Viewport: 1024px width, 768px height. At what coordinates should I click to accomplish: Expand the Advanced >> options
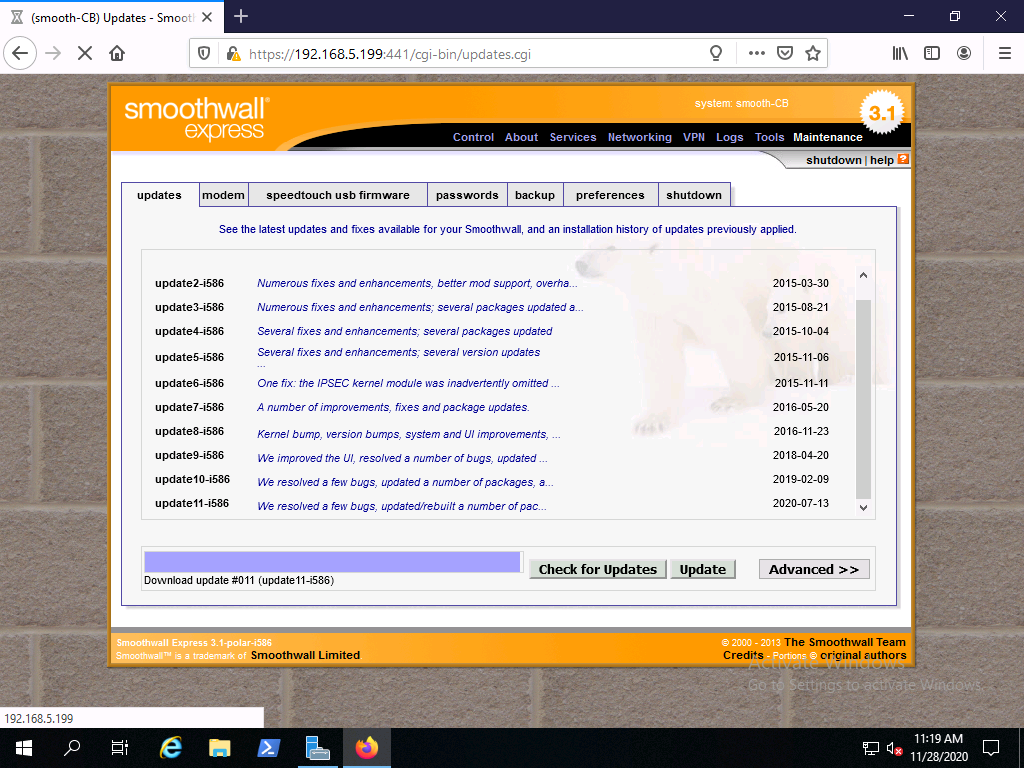coord(814,569)
